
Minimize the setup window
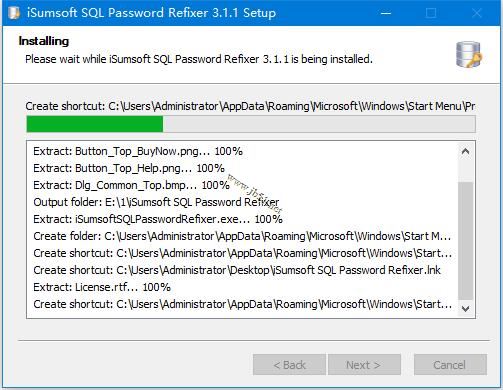386,13
